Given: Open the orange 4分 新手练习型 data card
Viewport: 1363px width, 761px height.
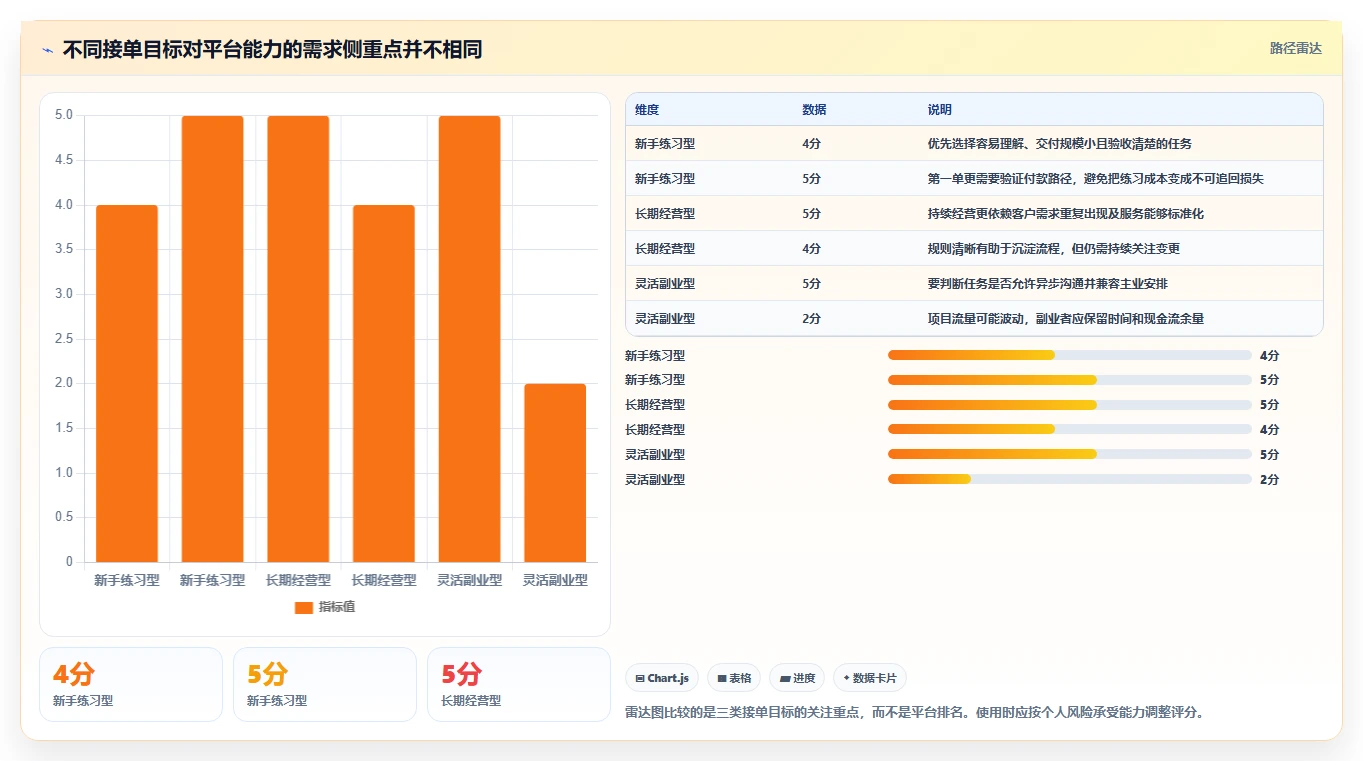Looking at the screenshot, I should [x=131, y=685].
